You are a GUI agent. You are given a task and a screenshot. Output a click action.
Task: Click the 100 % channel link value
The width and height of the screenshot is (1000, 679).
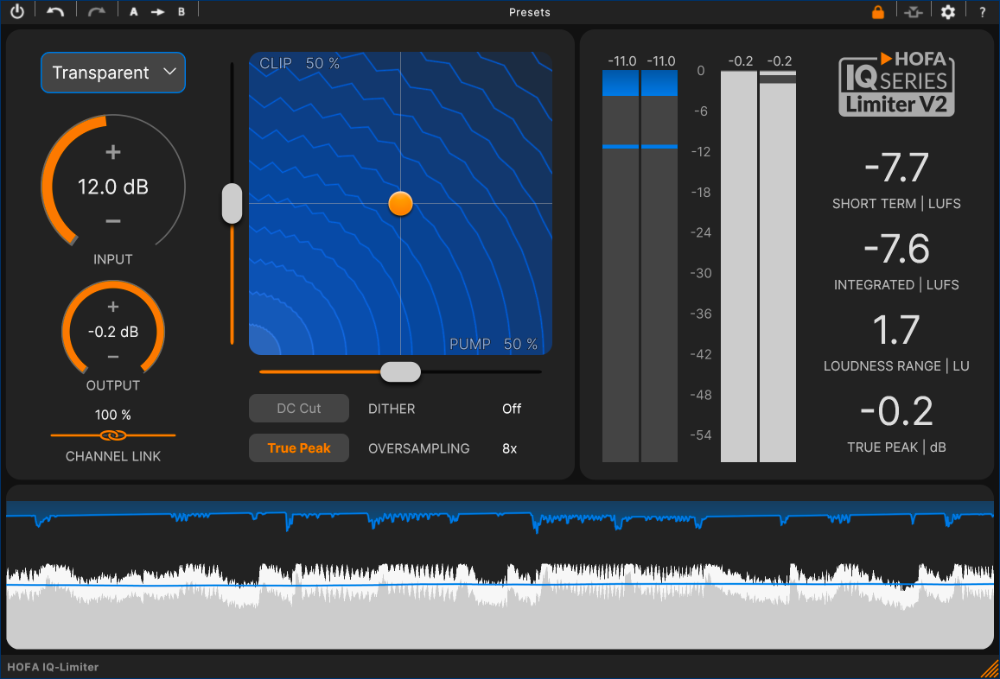point(113,415)
